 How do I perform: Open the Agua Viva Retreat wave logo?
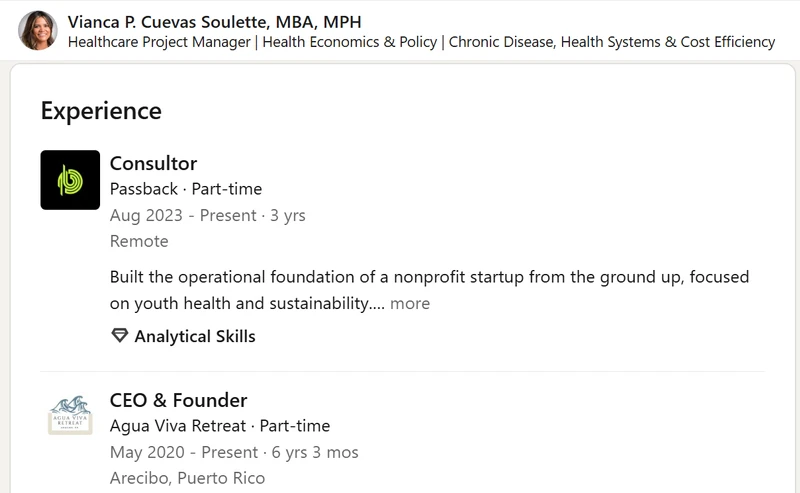point(70,415)
